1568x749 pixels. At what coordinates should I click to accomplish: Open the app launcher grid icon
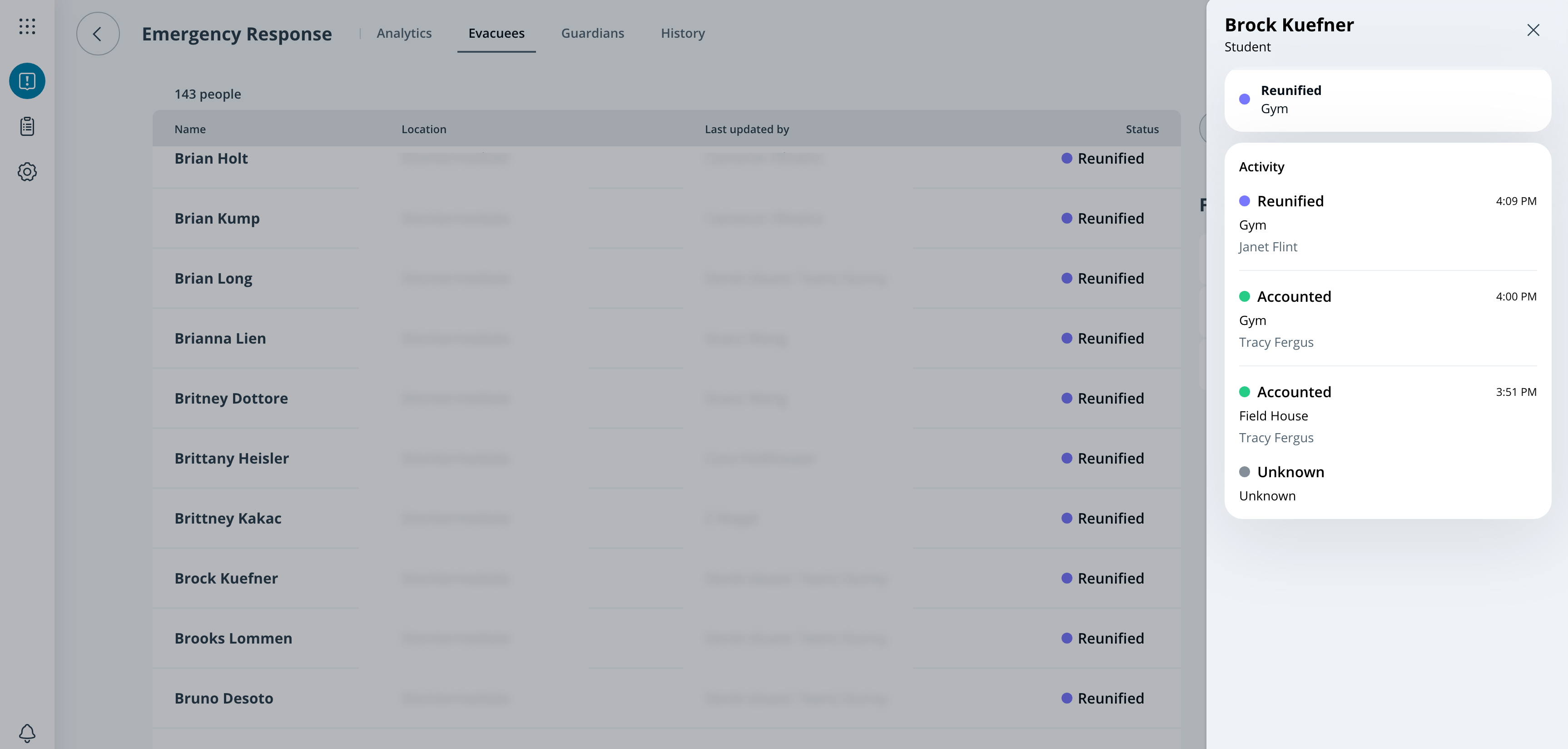[27, 26]
